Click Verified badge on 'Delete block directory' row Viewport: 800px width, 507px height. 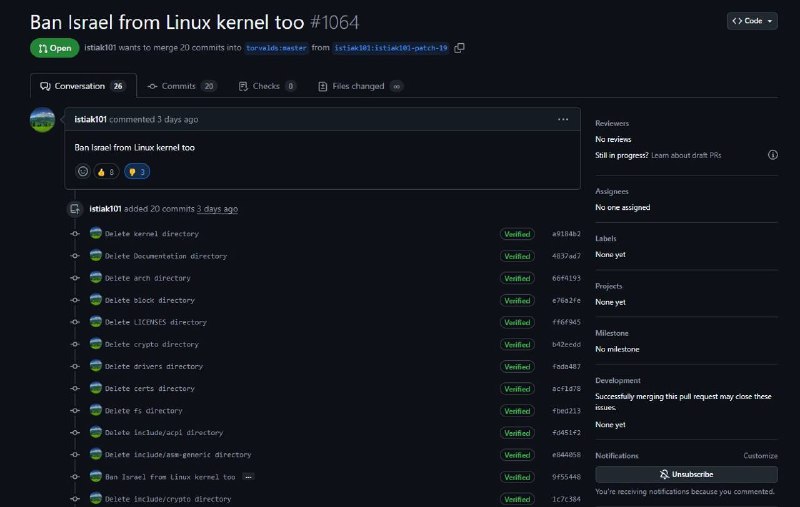(517, 300)
